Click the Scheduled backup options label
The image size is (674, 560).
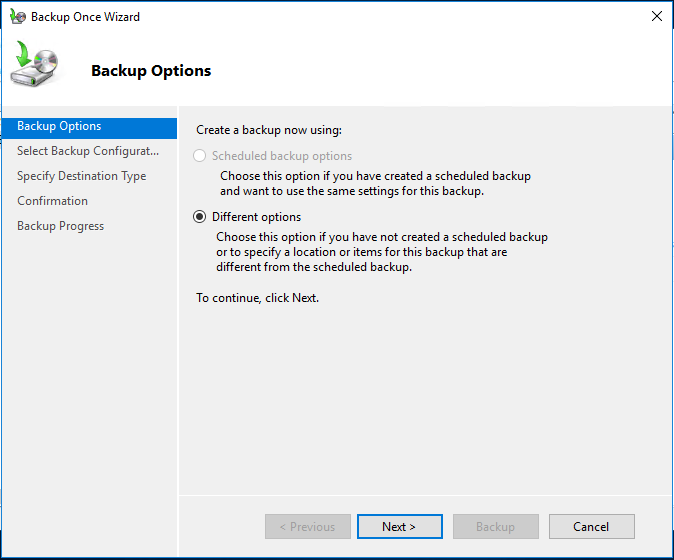[x=282, y=156]
